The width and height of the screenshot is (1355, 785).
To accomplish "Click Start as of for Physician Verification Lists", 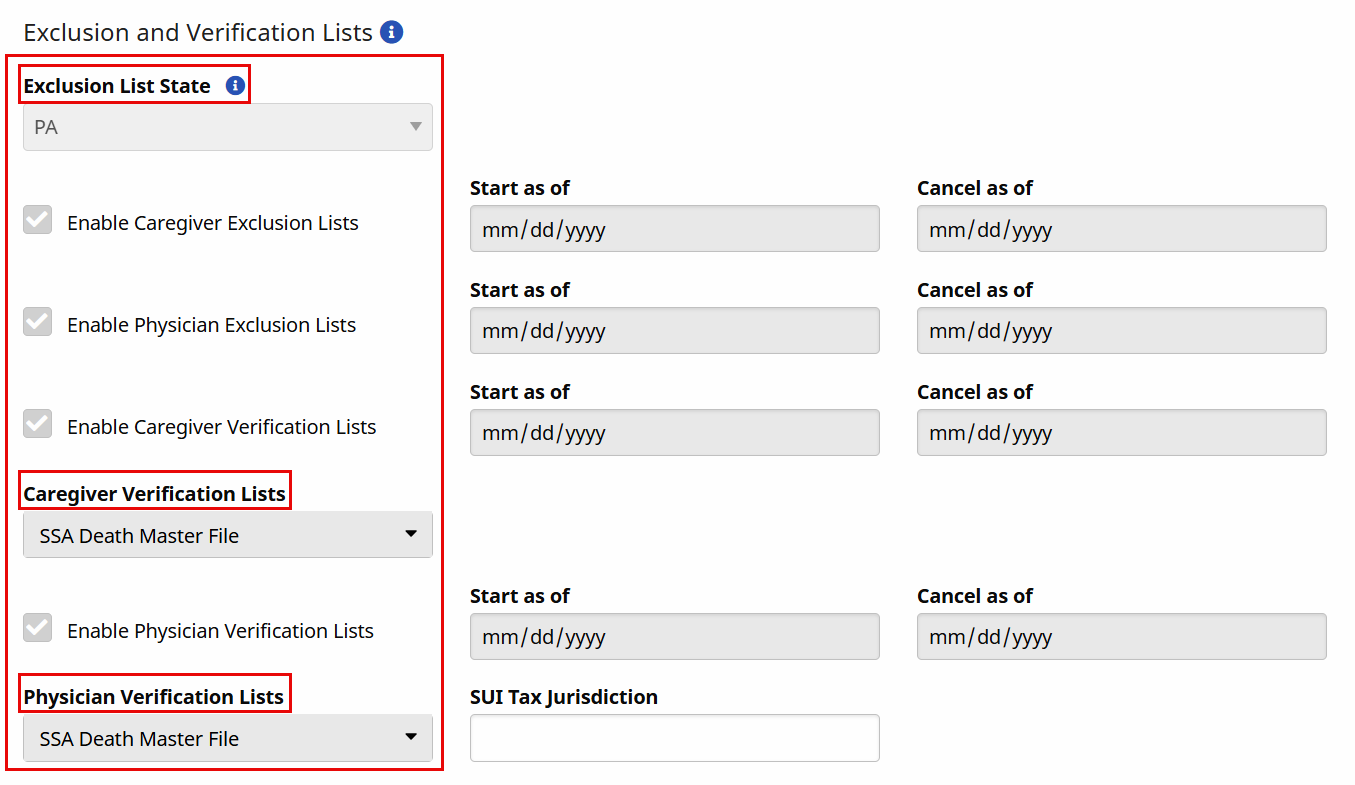I will point(674,637).
